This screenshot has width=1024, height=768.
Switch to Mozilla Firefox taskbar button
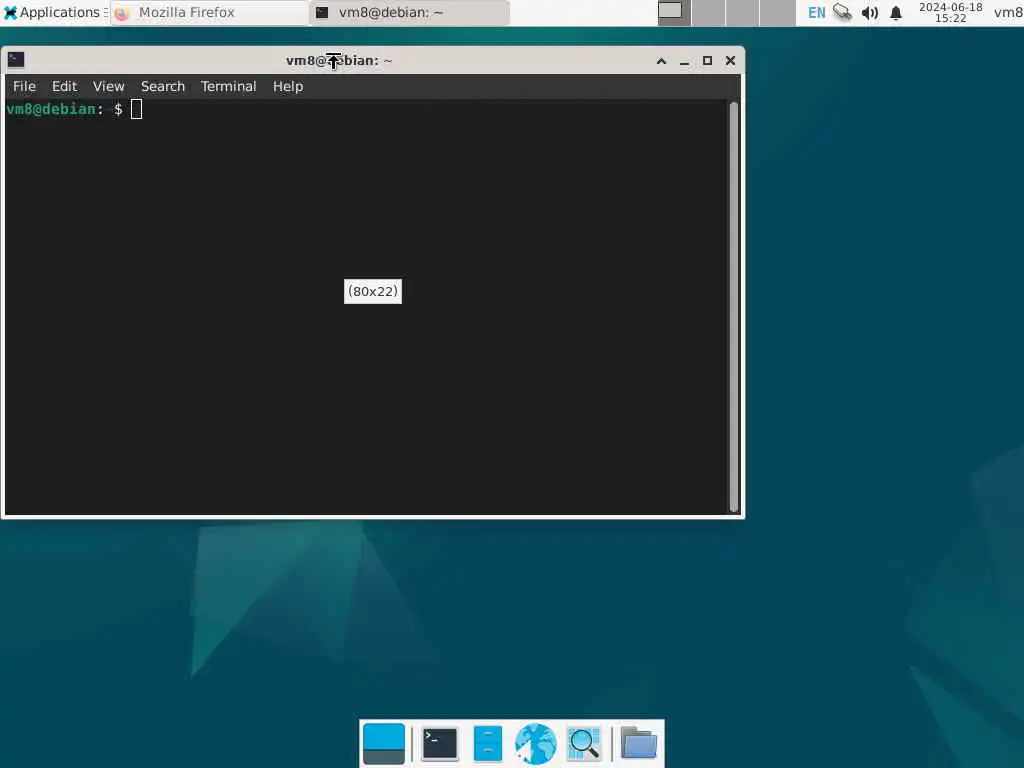(x=209, y=12)
